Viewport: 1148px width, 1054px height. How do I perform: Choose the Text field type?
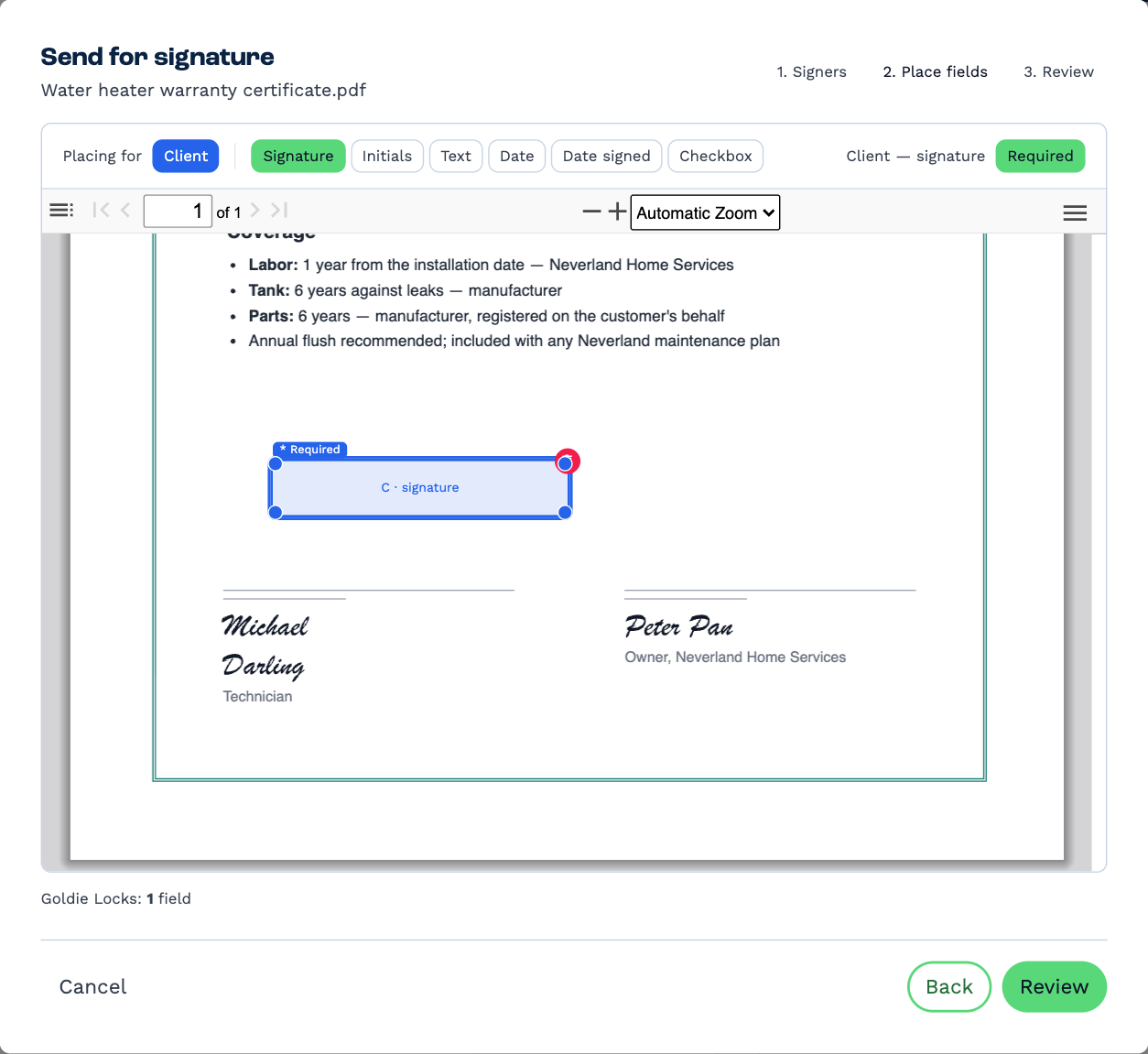point(456,156)
